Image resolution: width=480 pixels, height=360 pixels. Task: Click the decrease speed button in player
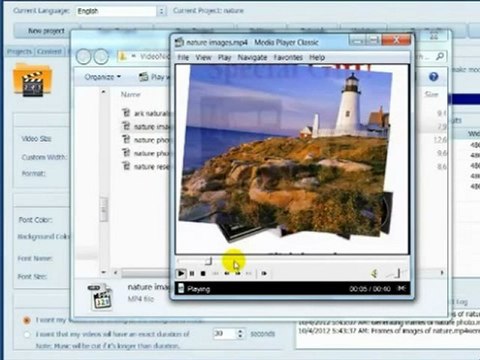tap(227, 273)
